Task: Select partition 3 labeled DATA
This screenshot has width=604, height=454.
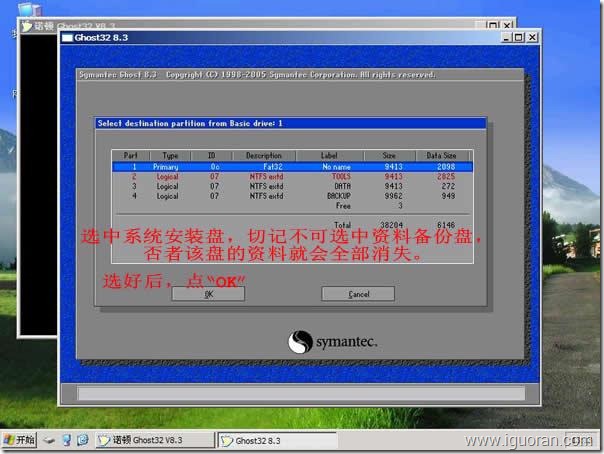Action: (290, 186)
